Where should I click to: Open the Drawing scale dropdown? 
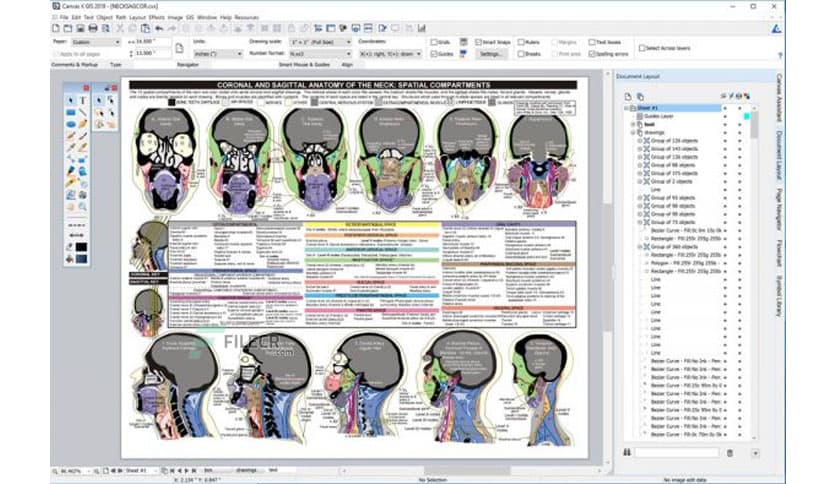pyautogui.click(x=320, y=42)
